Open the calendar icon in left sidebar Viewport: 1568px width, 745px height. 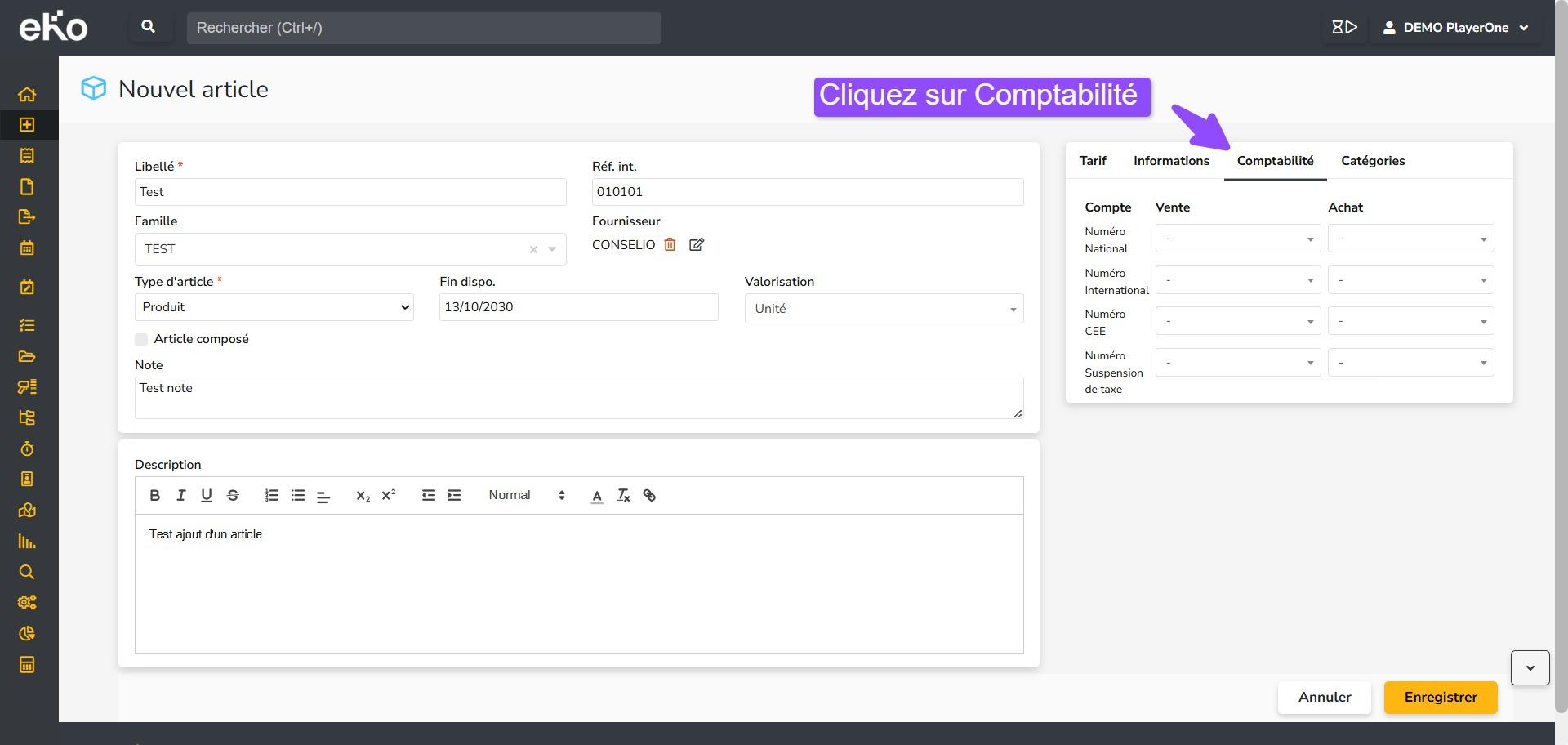pyautogui.click(x=27, y=248)
